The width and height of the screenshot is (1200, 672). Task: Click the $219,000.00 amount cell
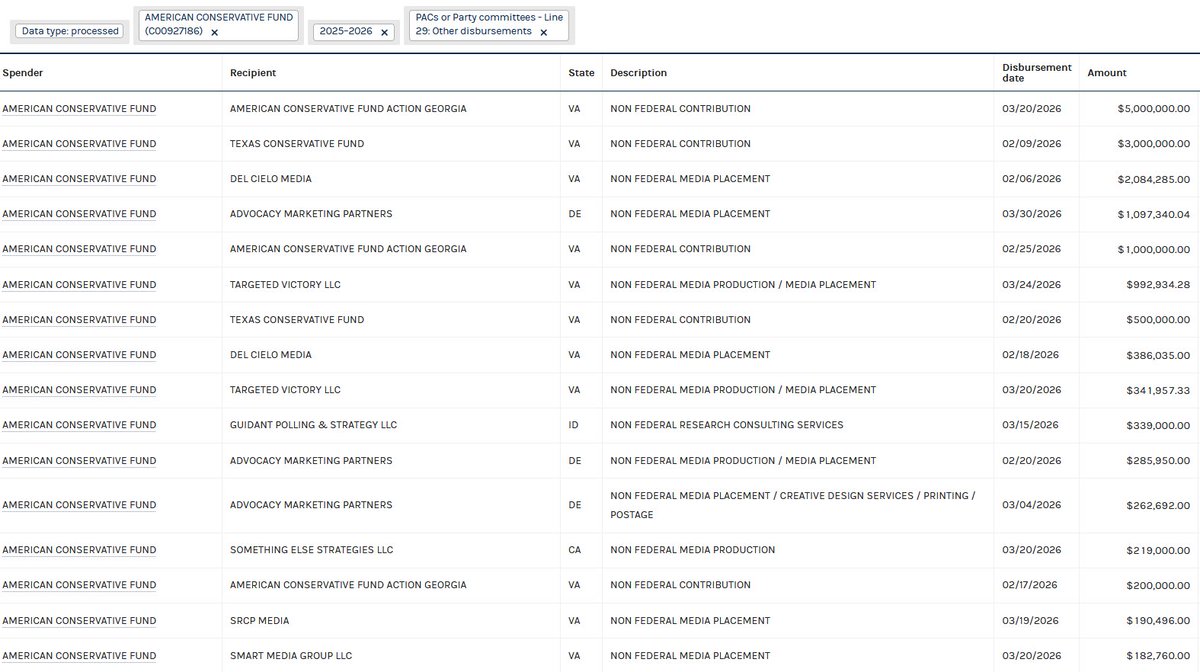point(1158,550)
